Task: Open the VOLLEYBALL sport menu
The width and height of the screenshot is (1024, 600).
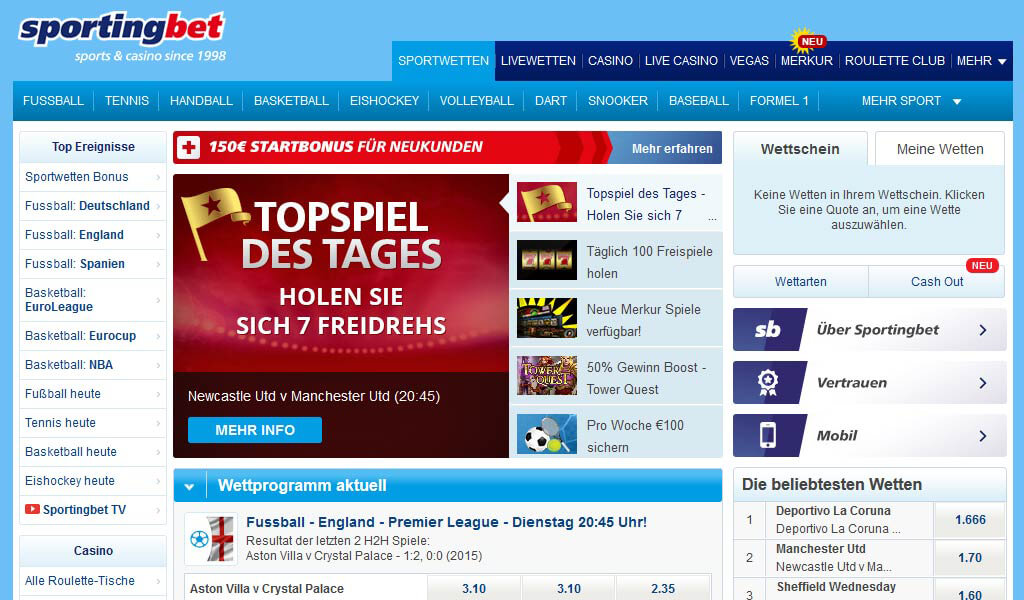Action: [477, 101]
